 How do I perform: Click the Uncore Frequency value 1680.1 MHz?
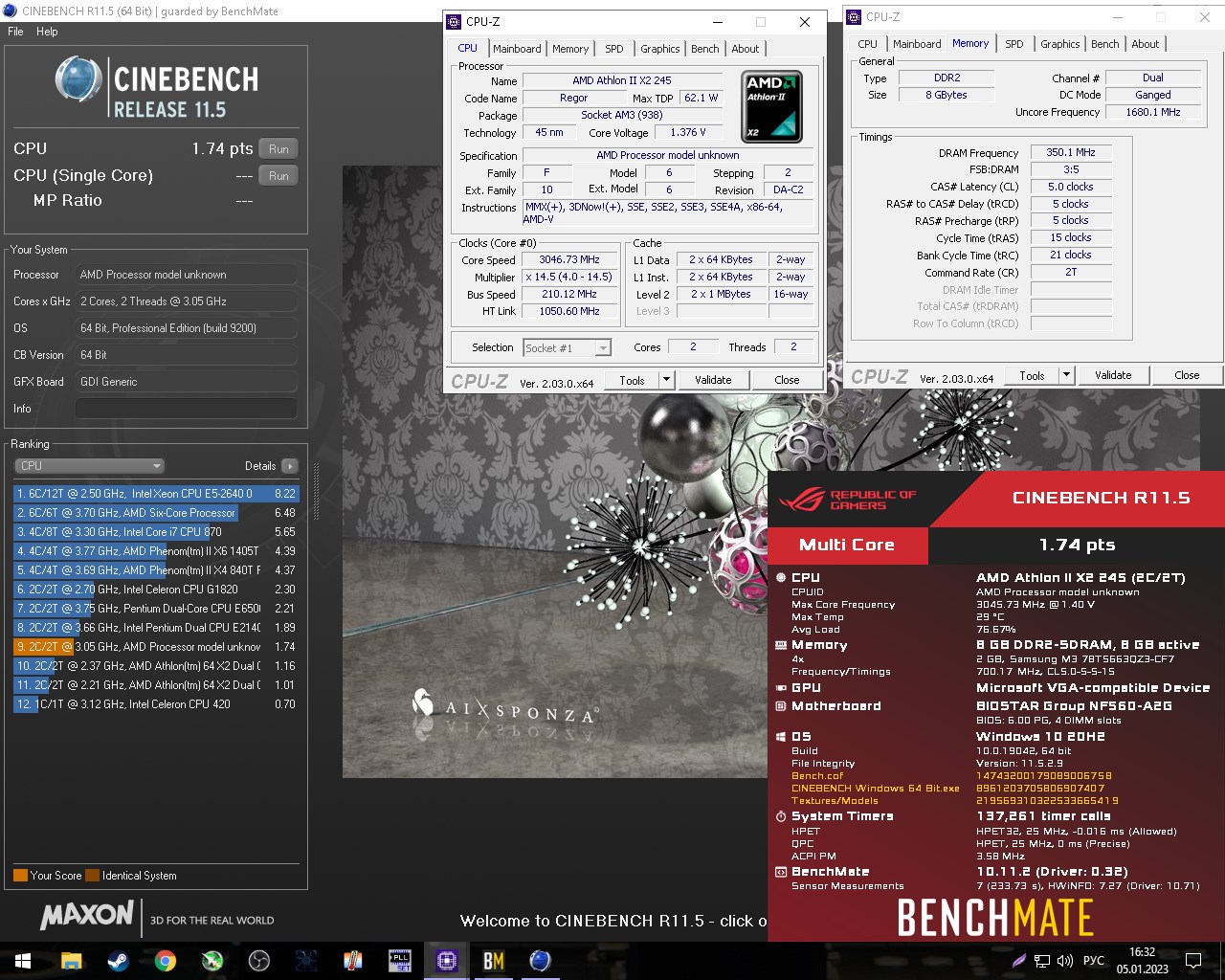(x=1152, y=112)
